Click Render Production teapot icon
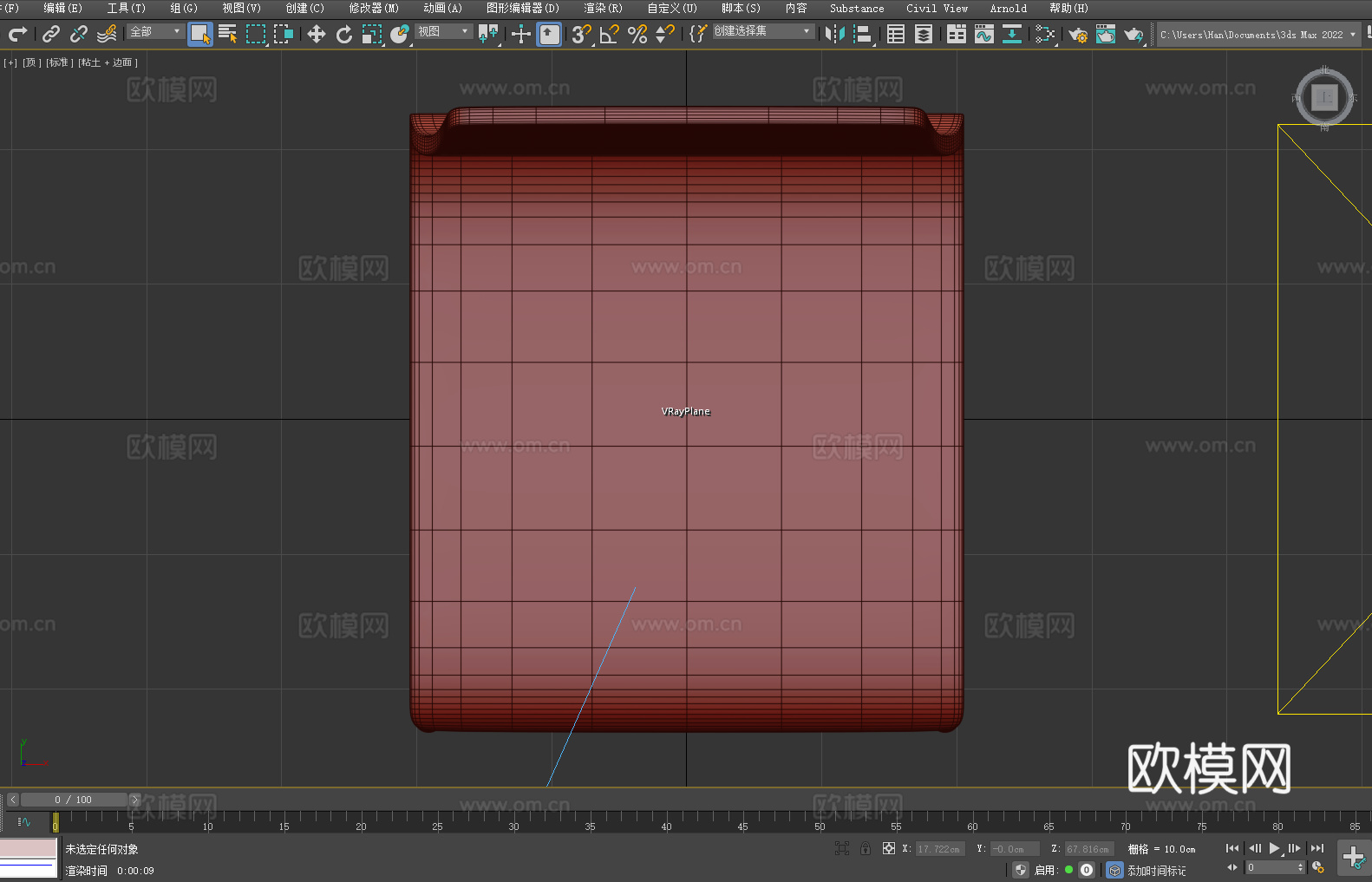Image resolution: width=1372 pixels, height=882 pixels. (x=1134, y=34)
